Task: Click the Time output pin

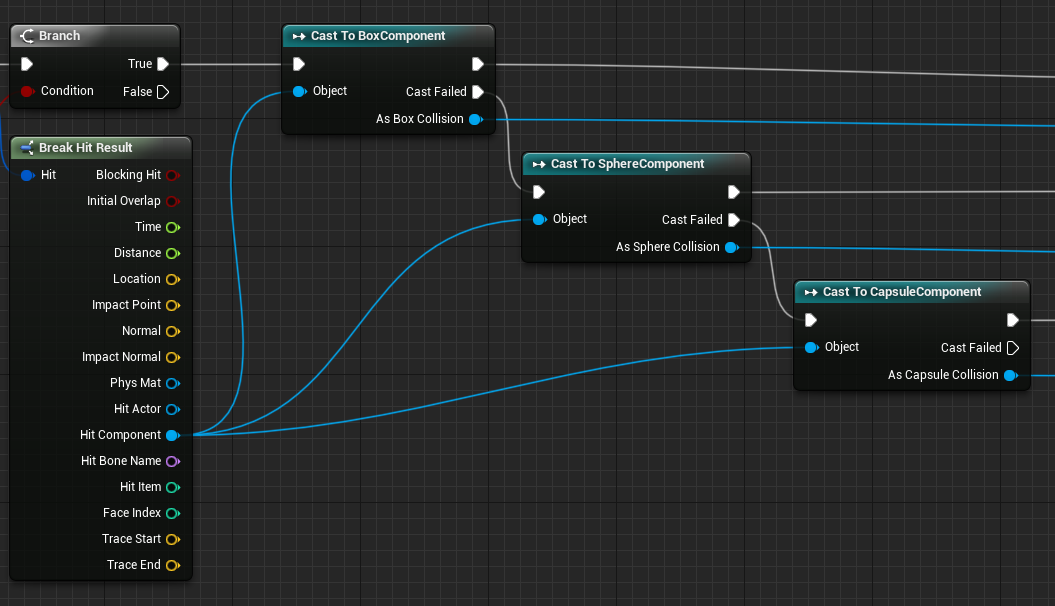Action: tap(173, 227)
